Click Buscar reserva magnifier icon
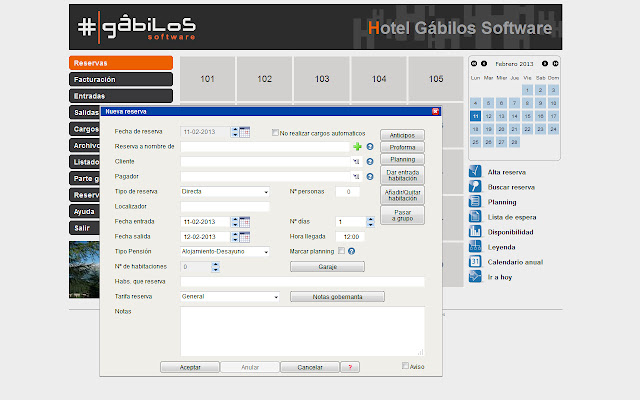The image size is (640, 400). [475, 187]
